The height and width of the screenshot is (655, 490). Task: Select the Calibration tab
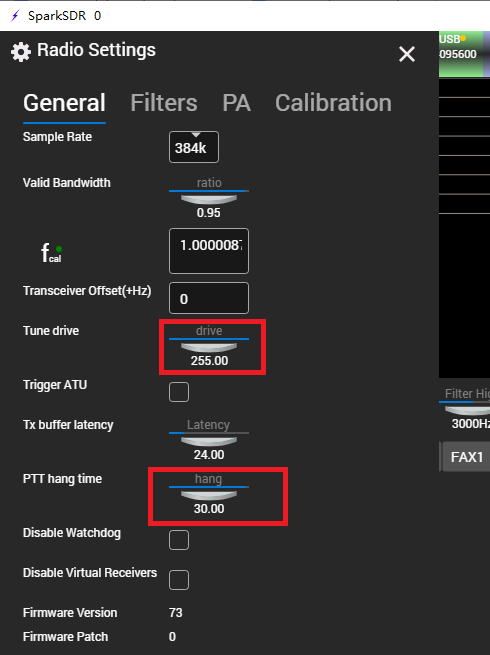point(333,103)
